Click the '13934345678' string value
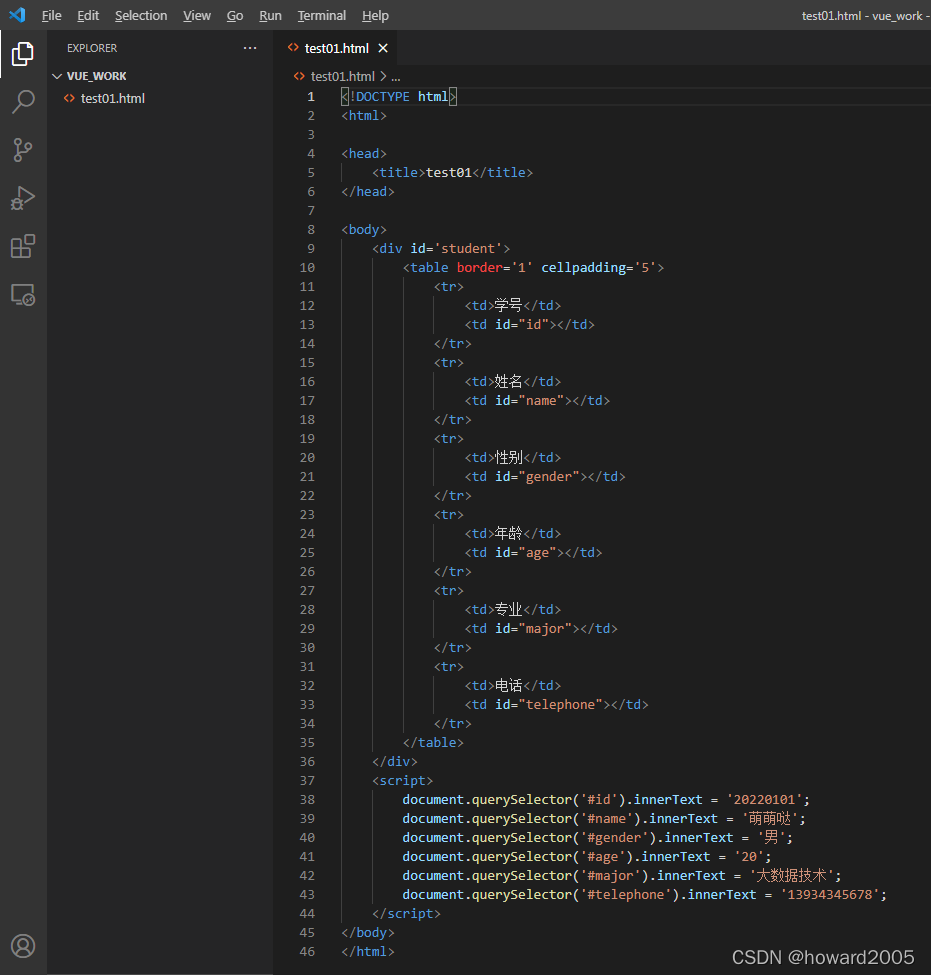This screenshot has width=931, height=975. pos(830,895)
